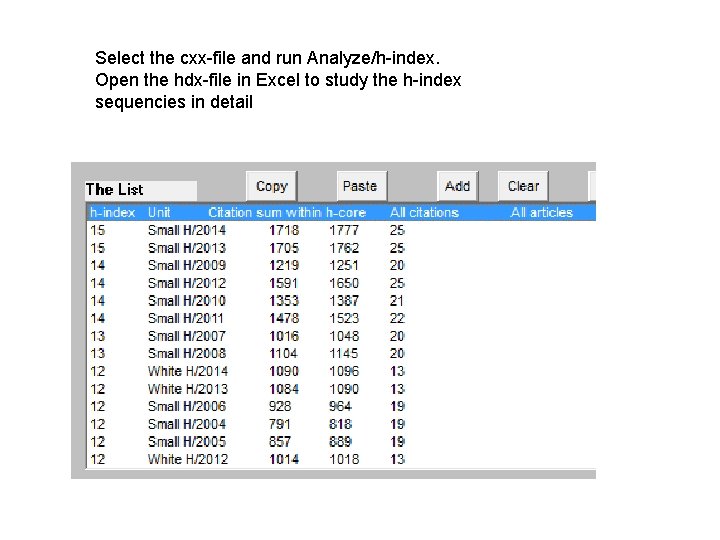
Task: Click the h-index column header
Action: [x=112, y=213]
